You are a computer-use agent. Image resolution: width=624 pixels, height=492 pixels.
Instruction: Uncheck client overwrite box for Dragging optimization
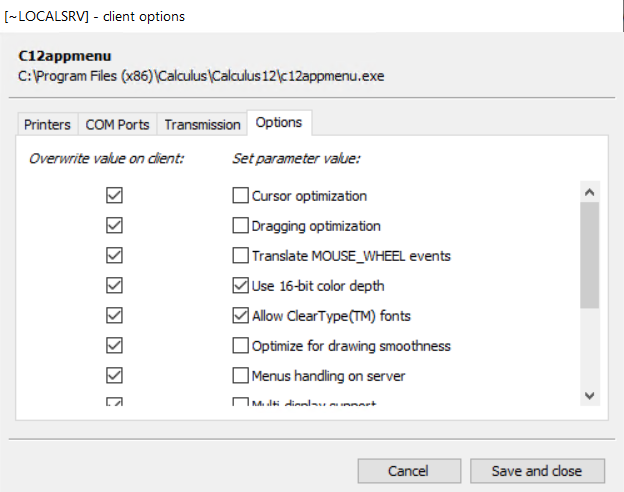click(x=114, y=226)
